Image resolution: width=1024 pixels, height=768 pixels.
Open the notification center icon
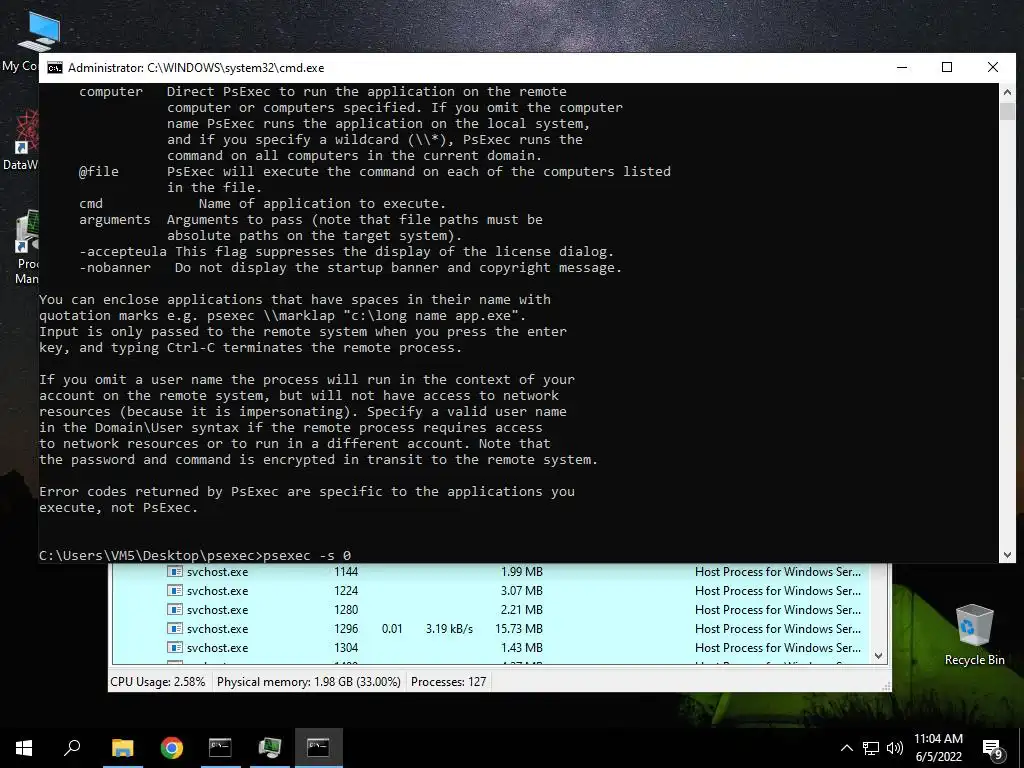coord(993,749)
